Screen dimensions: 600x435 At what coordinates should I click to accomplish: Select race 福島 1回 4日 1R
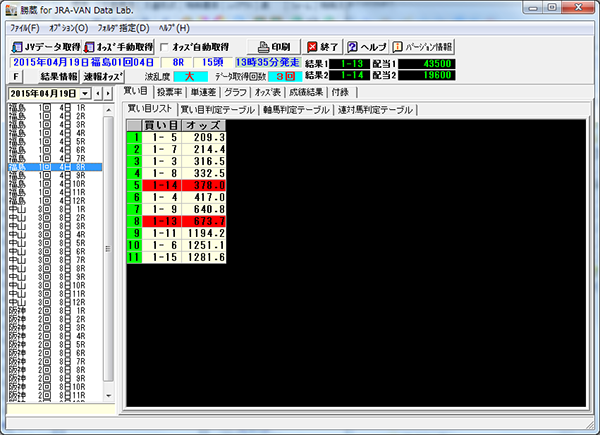point(55,108)
